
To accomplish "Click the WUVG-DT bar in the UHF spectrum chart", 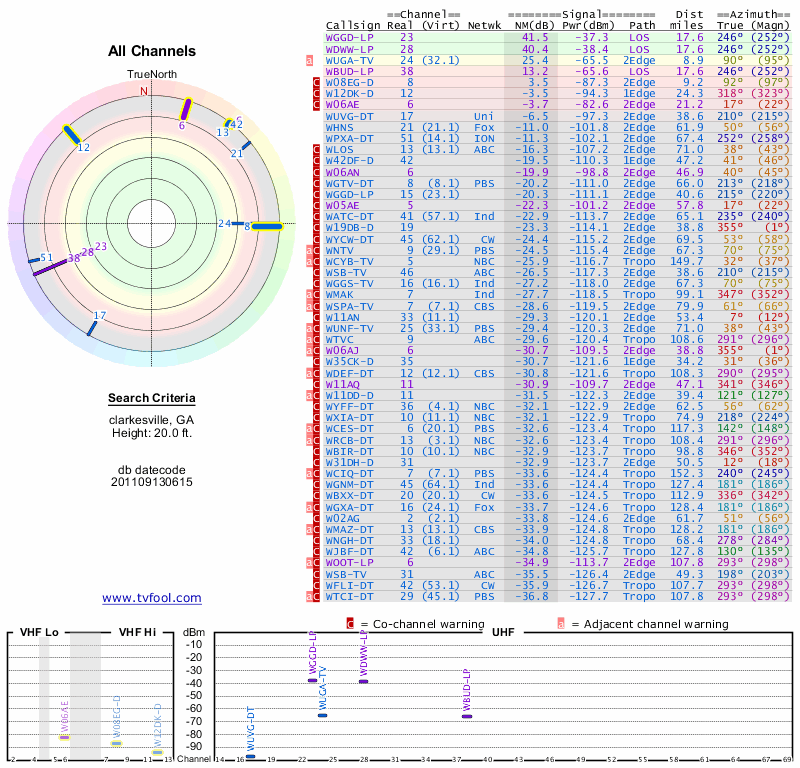I will click(x=250, y=757).
